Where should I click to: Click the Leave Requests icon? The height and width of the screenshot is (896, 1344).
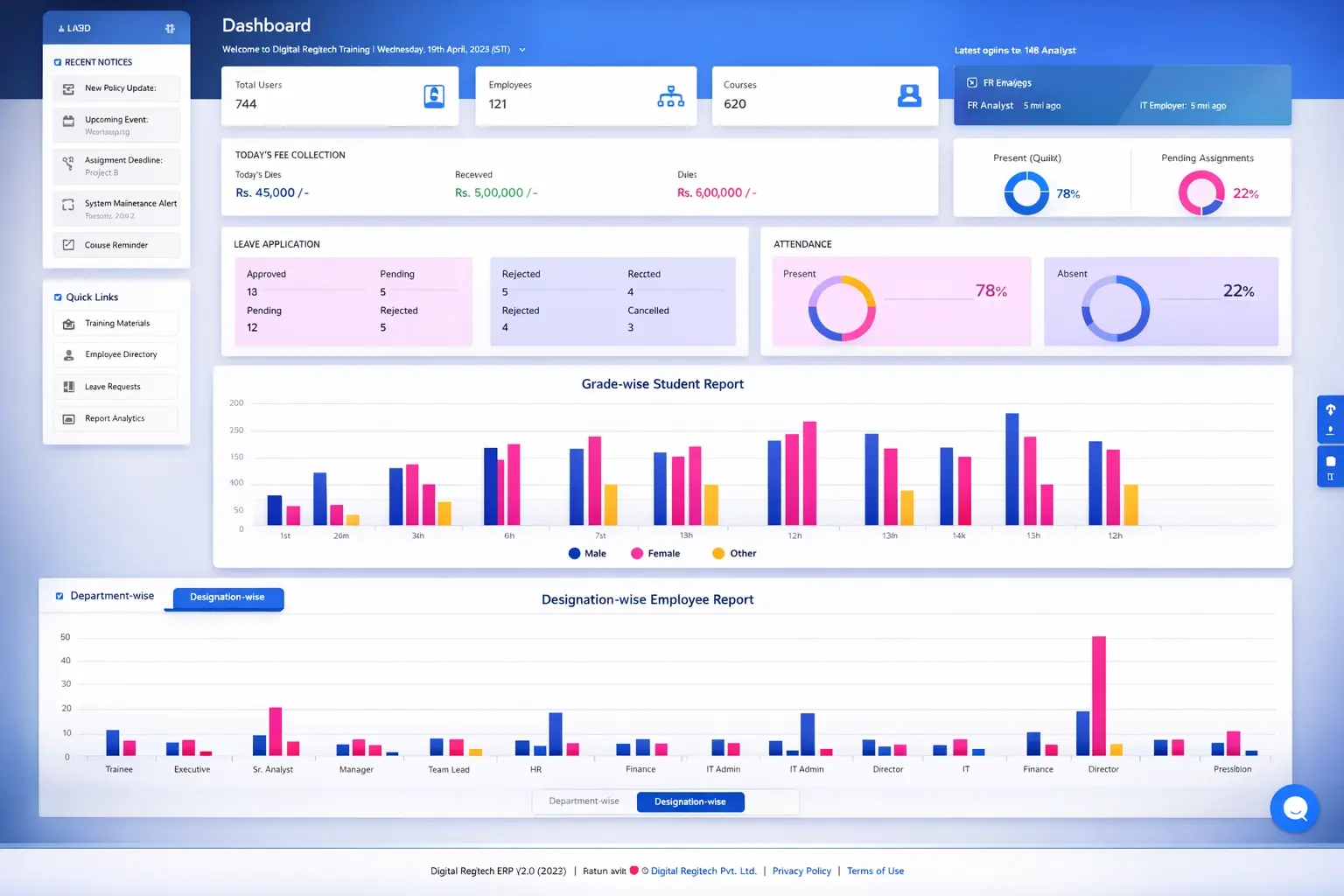(67, 386)
